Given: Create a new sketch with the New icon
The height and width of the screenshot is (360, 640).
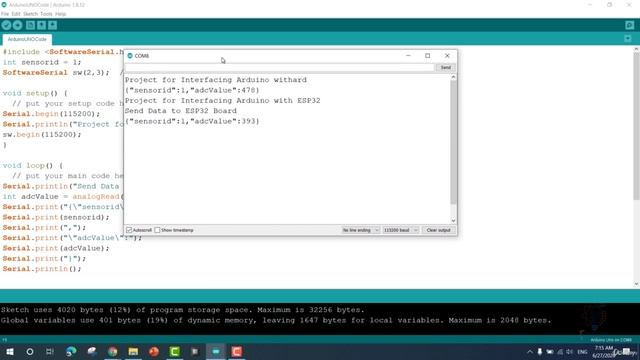Looking at the screenshot, I should click(30, 25).
